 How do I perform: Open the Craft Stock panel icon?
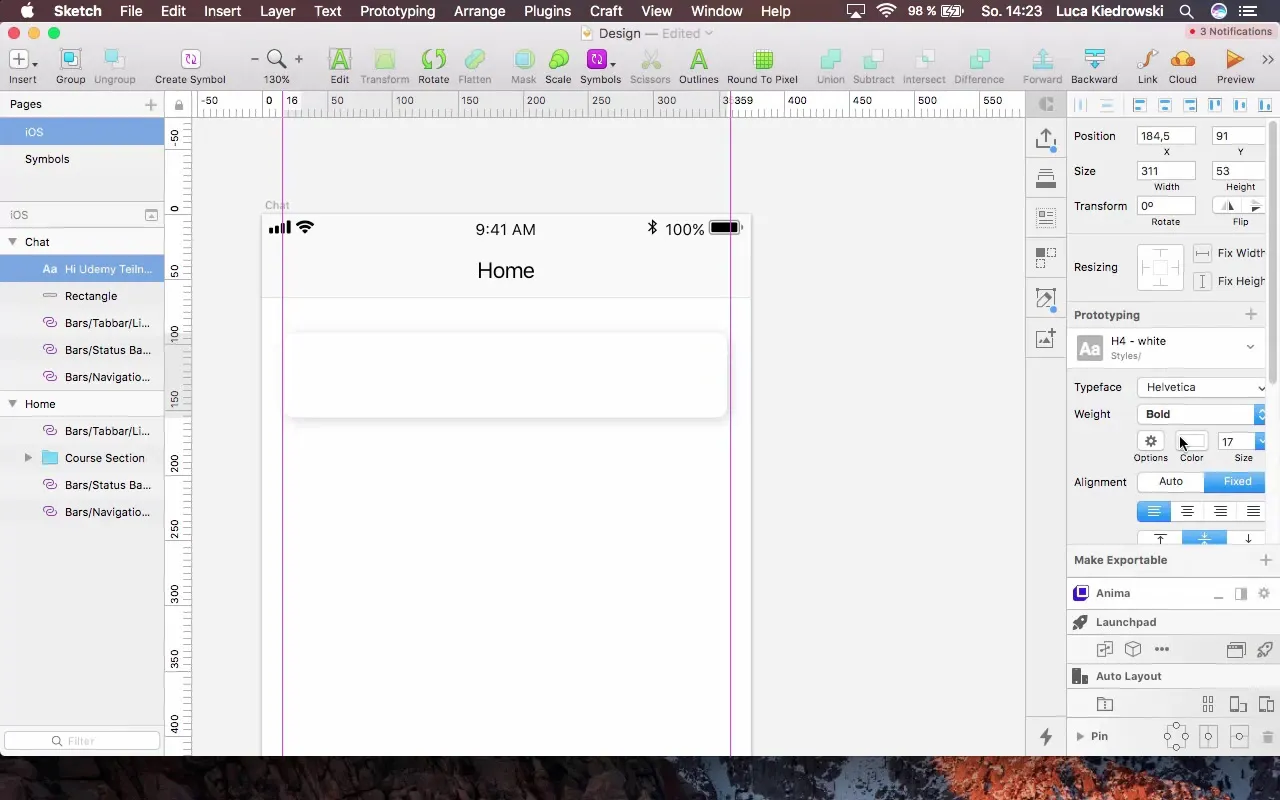1046,179
